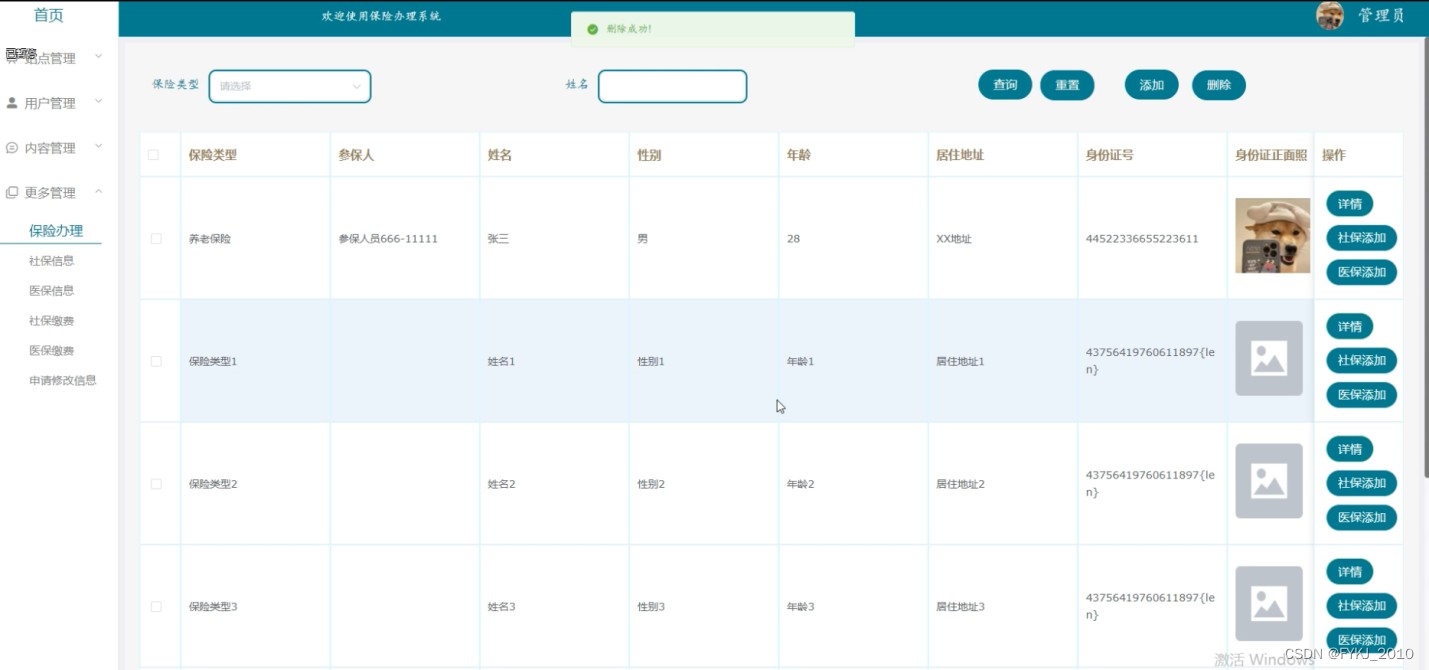
Task: Click the vertical page scrollbar
Action: (x=1425, y=256)
